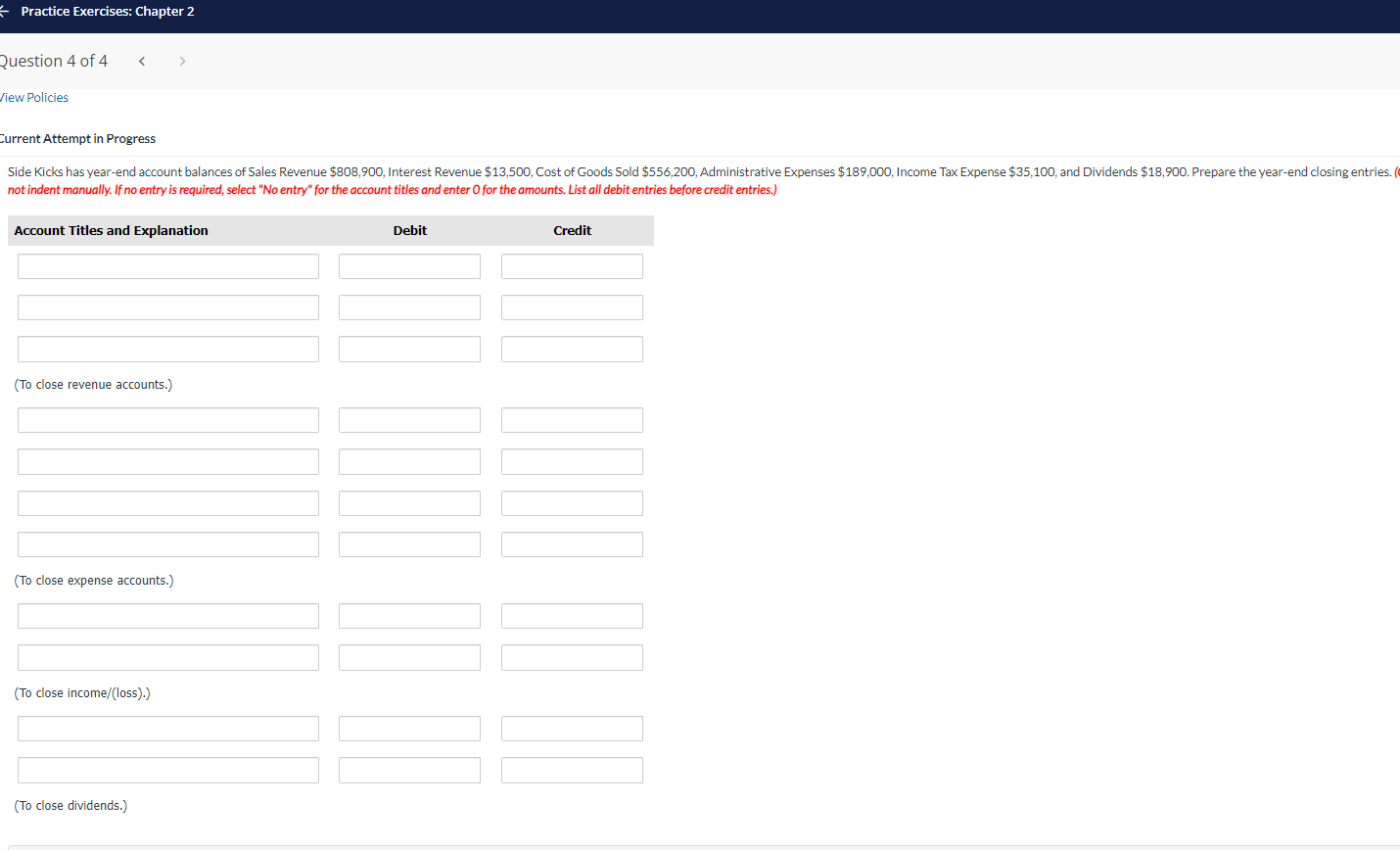Image resolution: width=1400 pixels, height=850 pixels.
Task: Click first credit field of expense closing entry
Action: point(572,420)
